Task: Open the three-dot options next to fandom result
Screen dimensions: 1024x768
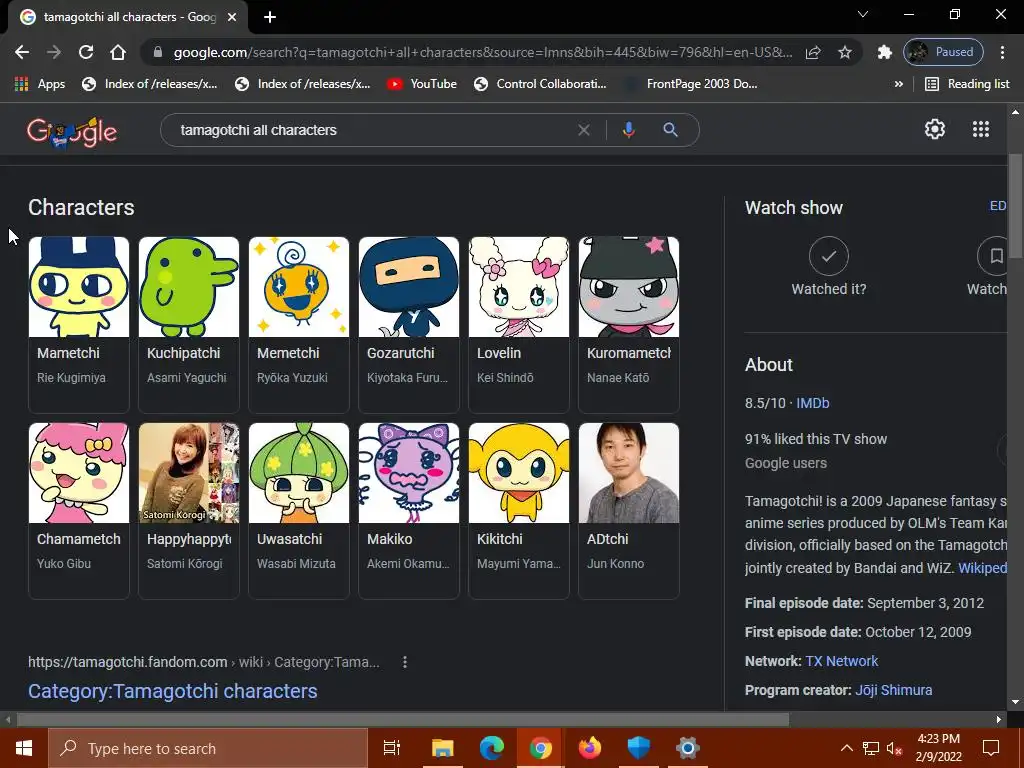Action: (405, 662)
